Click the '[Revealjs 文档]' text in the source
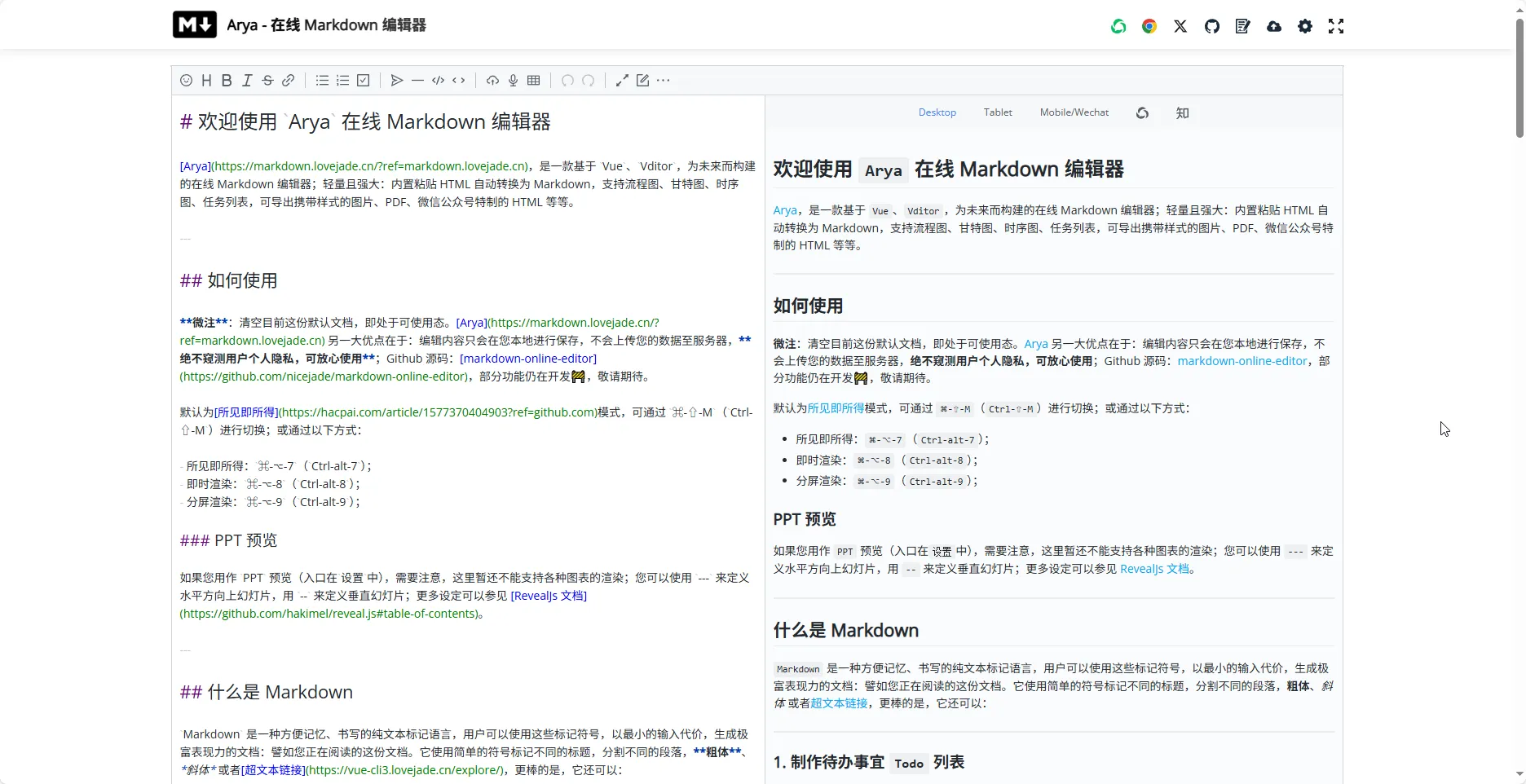Screen dimensions: 1526x784 (549, 596)
